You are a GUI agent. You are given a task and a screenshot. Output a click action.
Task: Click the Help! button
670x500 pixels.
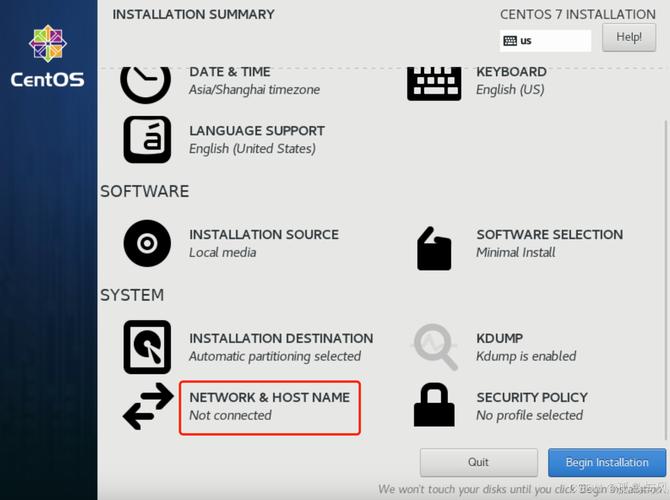click(x=629, y=38)
